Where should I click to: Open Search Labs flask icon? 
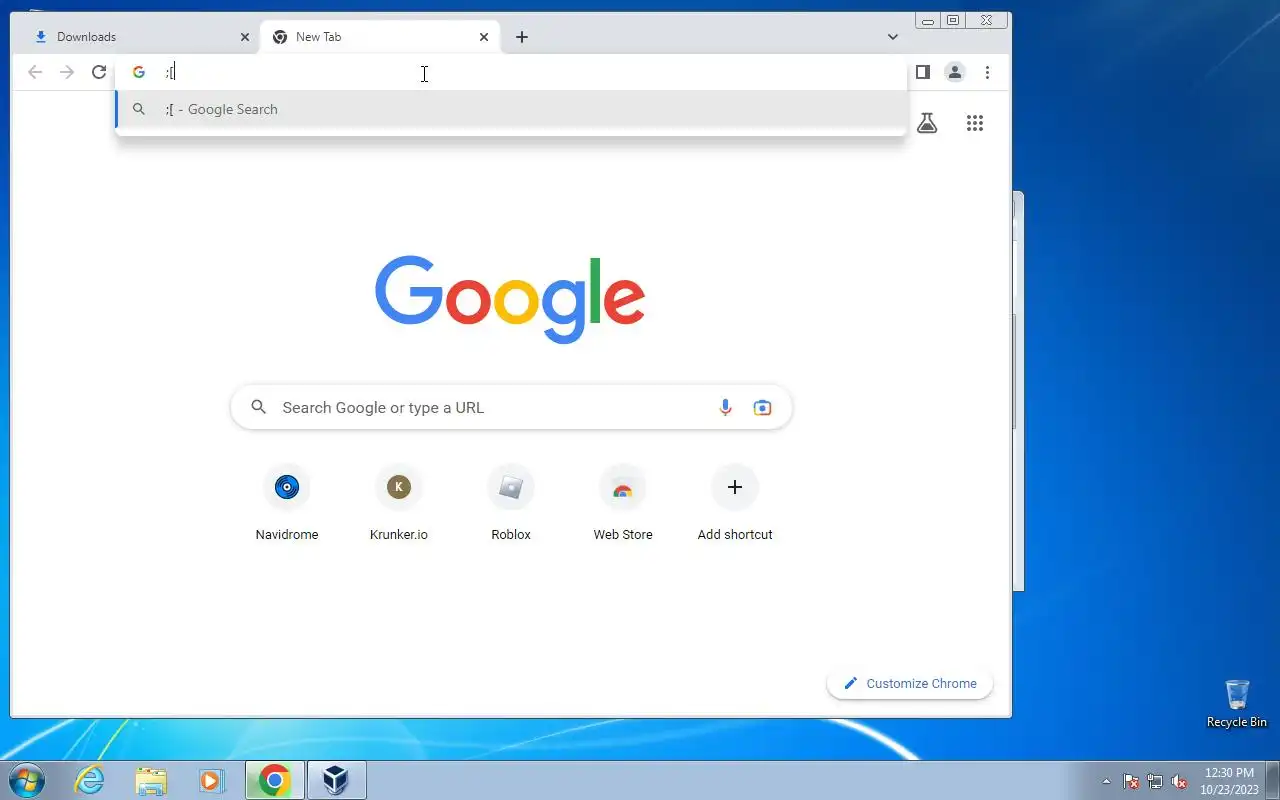click(927, 123)
